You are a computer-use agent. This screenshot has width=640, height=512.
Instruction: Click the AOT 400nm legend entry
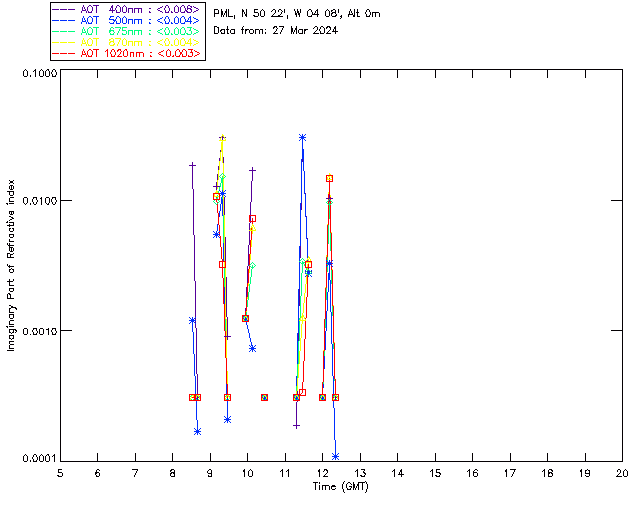pos(128,9)
